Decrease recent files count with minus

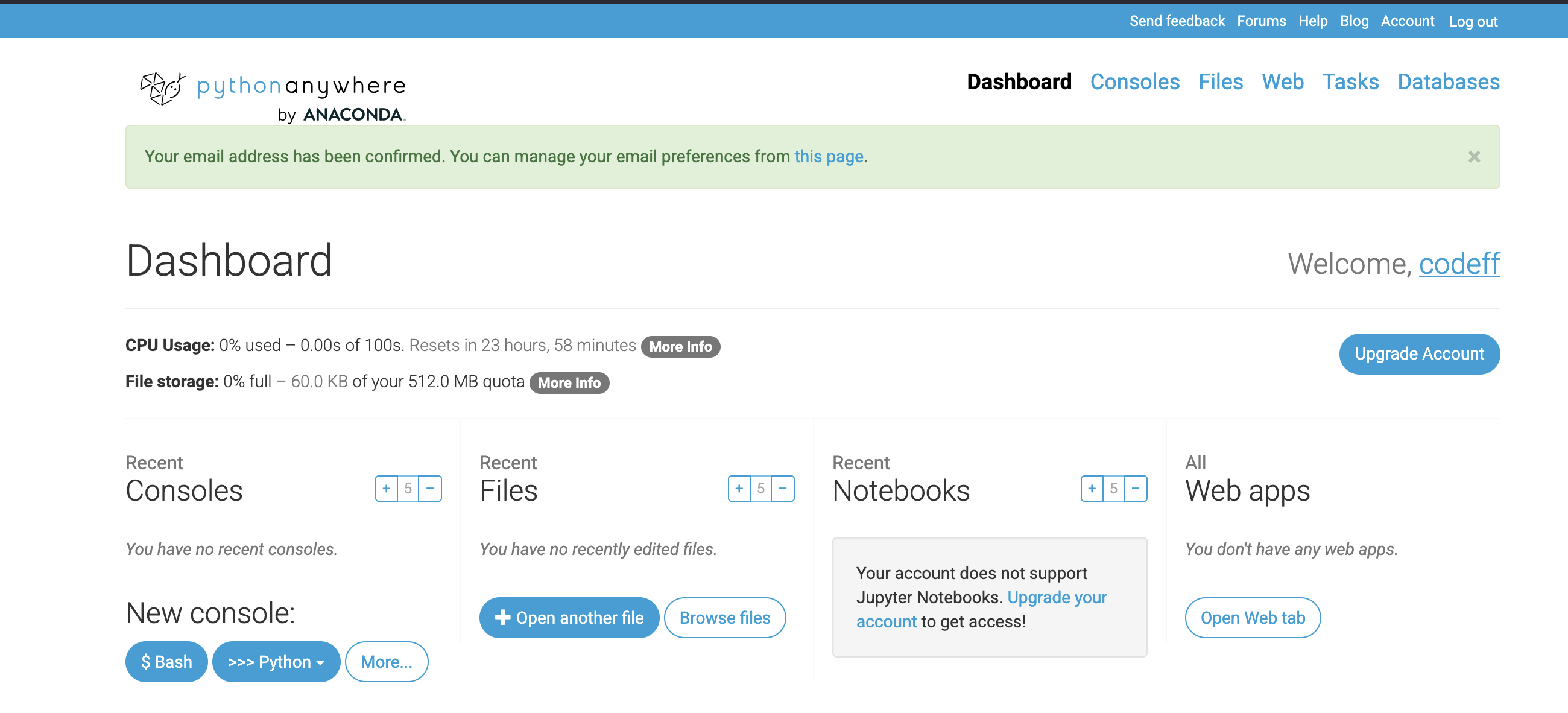[x=783, y=489]
